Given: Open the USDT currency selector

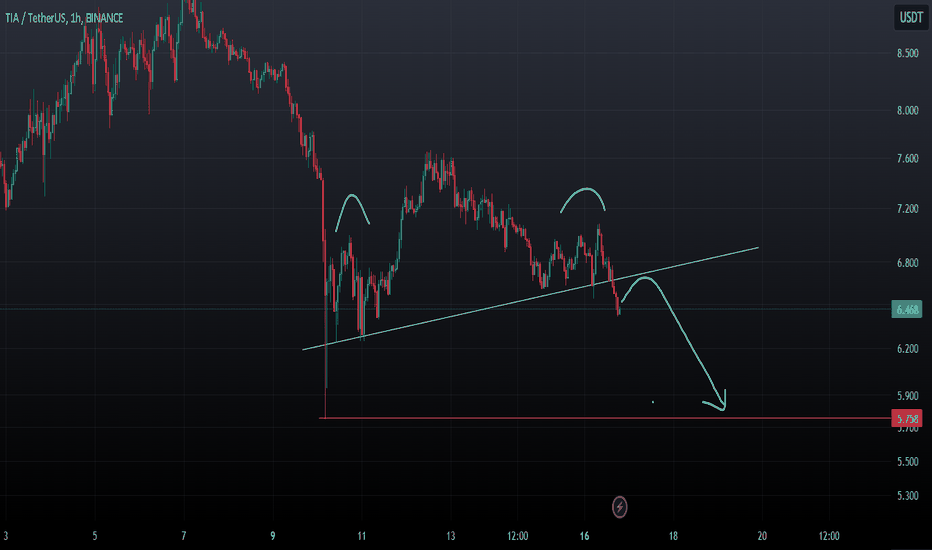Looking at the screenshot, I should [x=911, y=17].
